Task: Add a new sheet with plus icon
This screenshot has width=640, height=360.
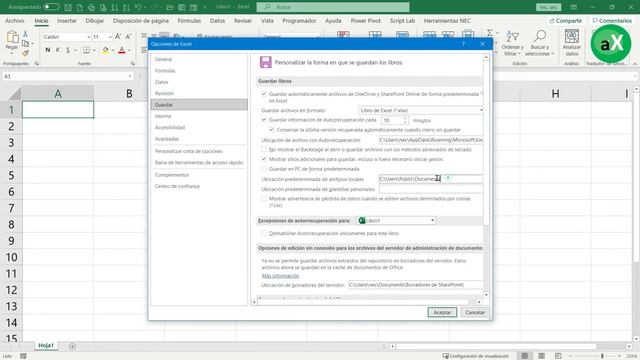Action: point(72,347)
